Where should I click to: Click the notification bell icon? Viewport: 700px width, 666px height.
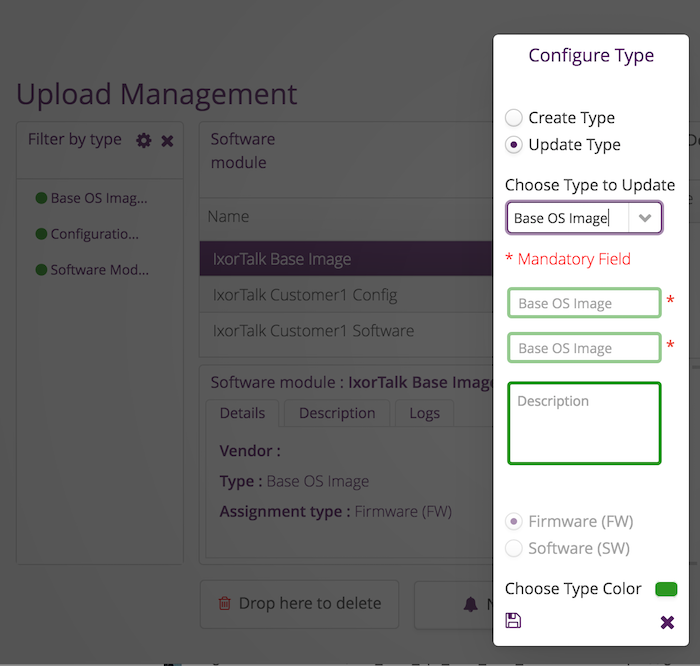click(x=471, y=604)
